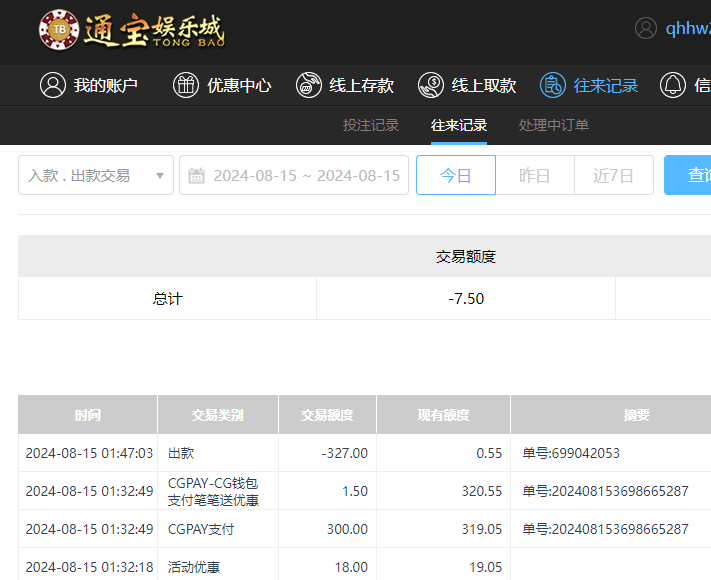Click the qhhw username link
The image size is (711, 580).
688,29
